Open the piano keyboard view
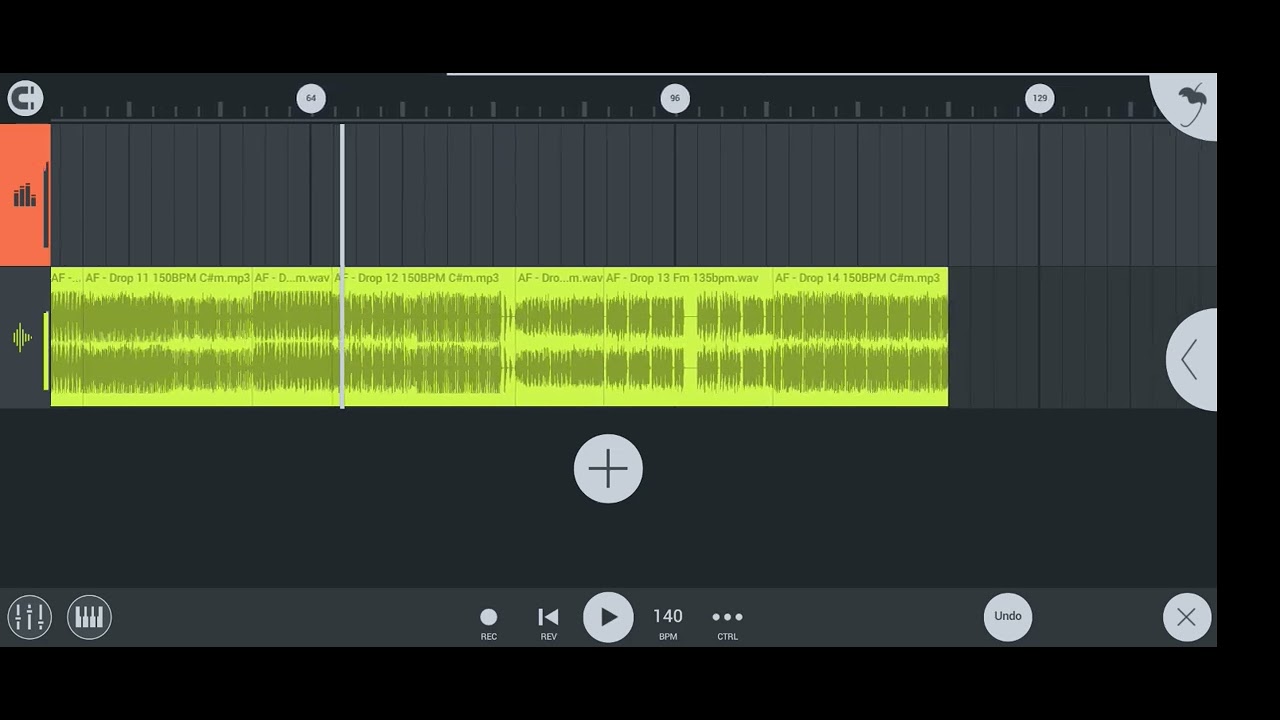The image size is (1280, 720). (89, 617)
